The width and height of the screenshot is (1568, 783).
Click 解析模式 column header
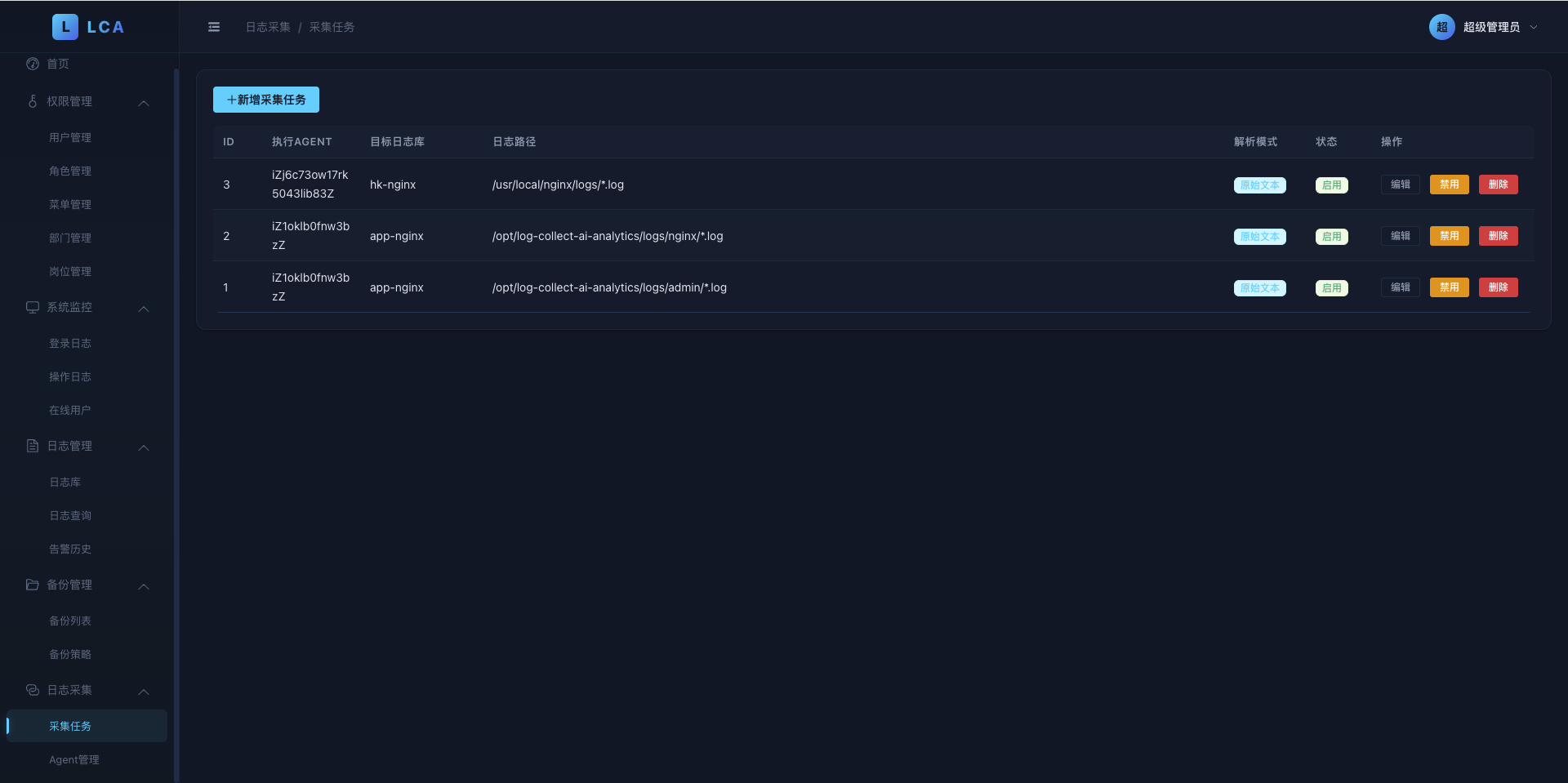pyautogui.click(x=1255, y=142)
